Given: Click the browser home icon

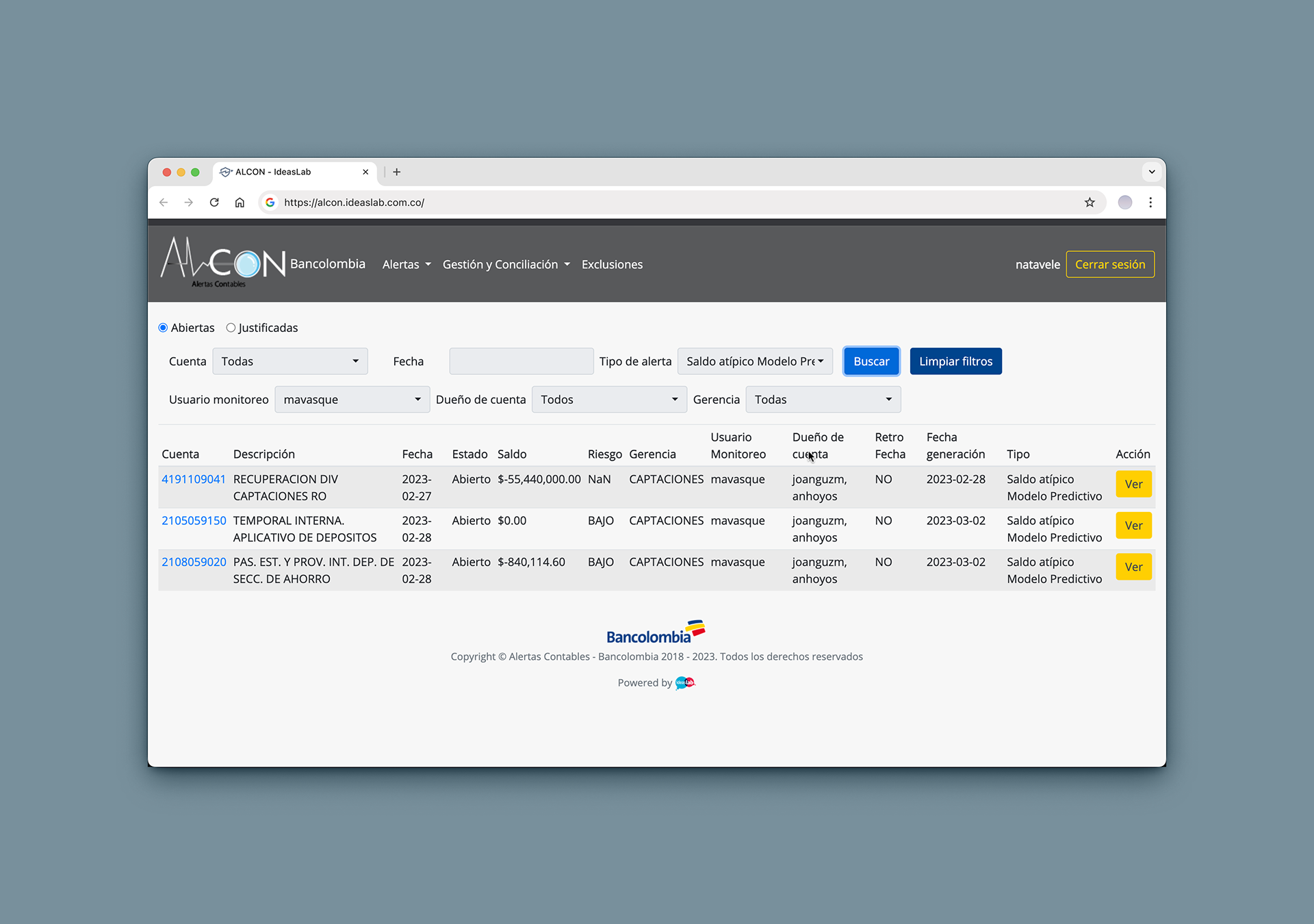Looking at the screenshot, I should (x=240, y=203).
